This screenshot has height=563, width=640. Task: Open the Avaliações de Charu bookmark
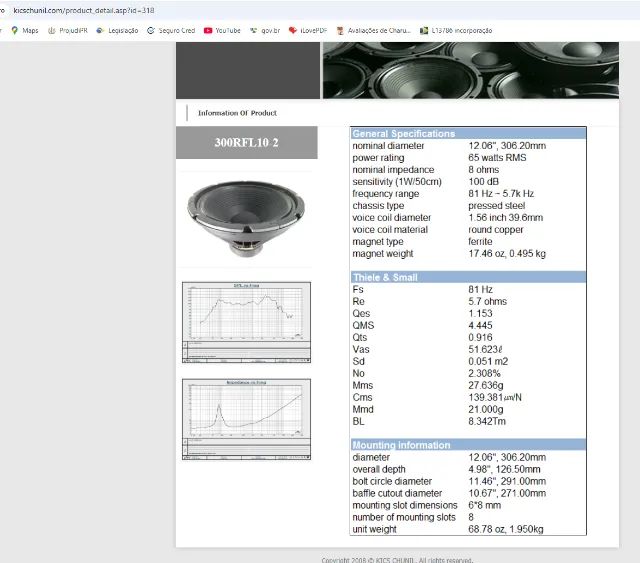pyautogui.click(x=374, y=31)
